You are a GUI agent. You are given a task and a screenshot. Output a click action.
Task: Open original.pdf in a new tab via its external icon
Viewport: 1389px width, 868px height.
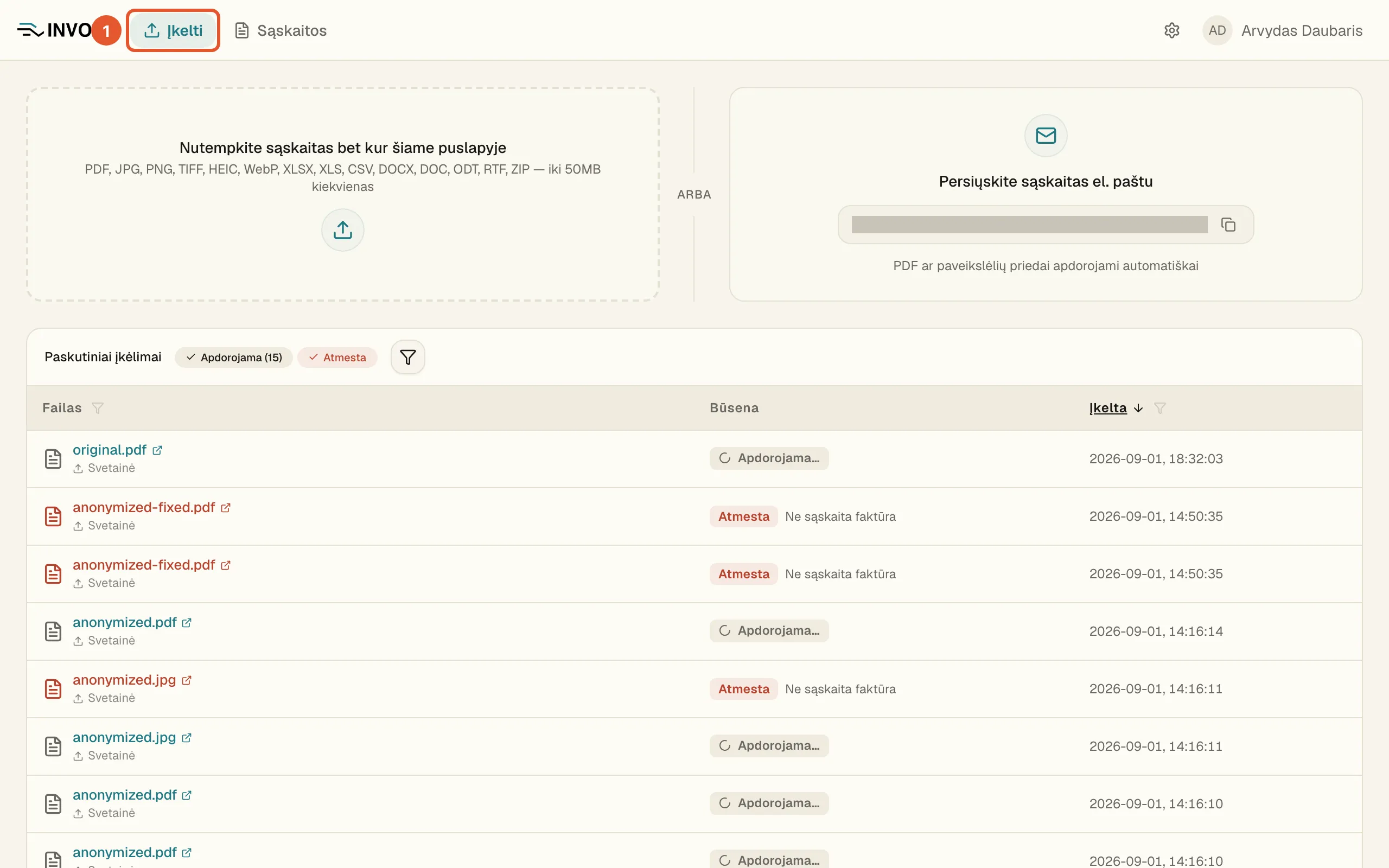click(157, 450)
